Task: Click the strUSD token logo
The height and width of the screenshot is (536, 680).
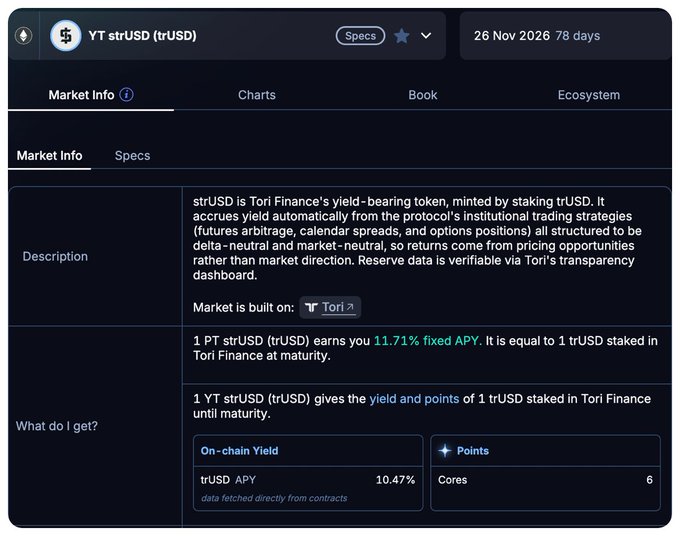Action: (65, 36)
